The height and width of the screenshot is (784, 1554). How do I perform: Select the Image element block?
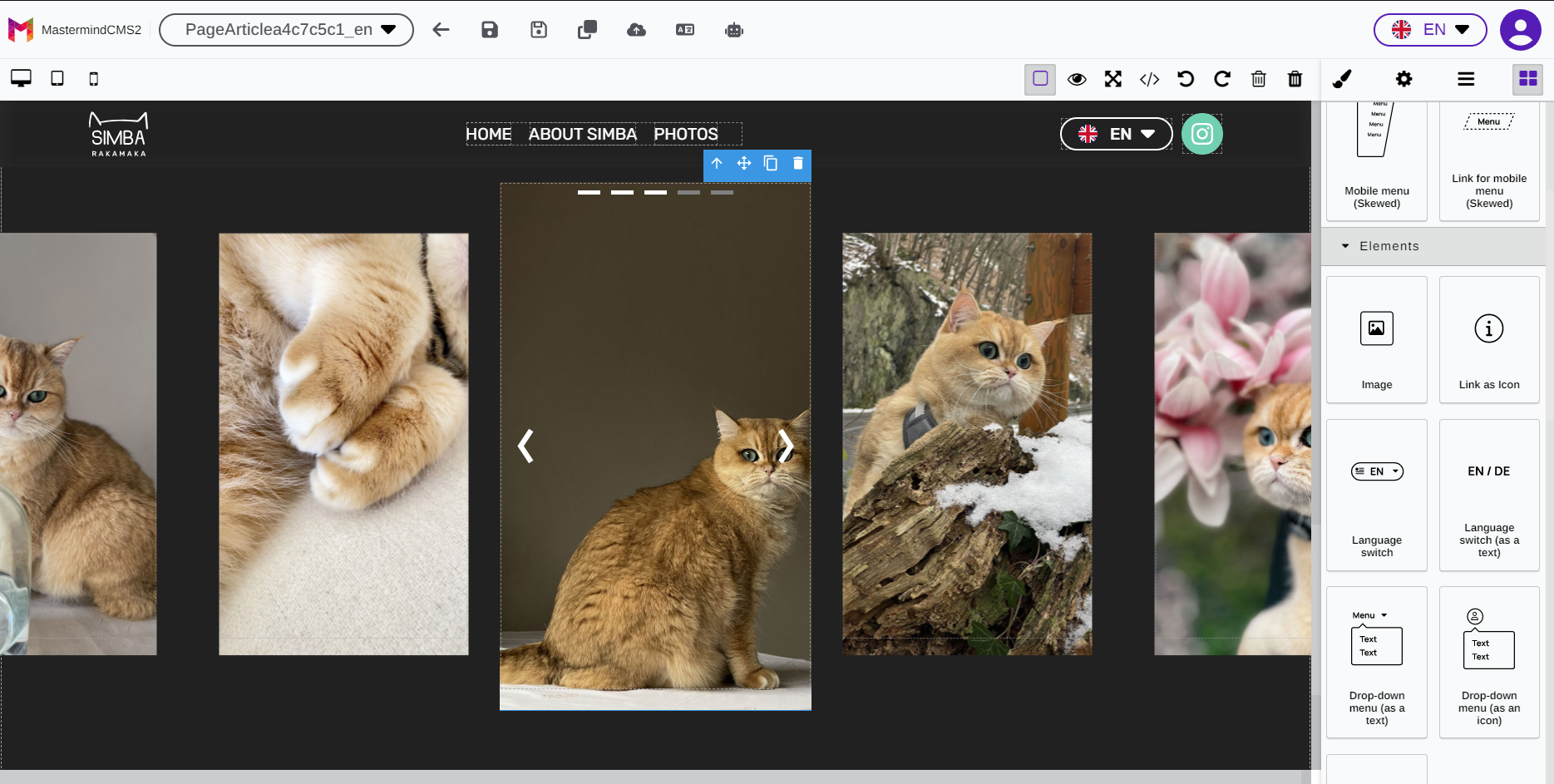1377,340
